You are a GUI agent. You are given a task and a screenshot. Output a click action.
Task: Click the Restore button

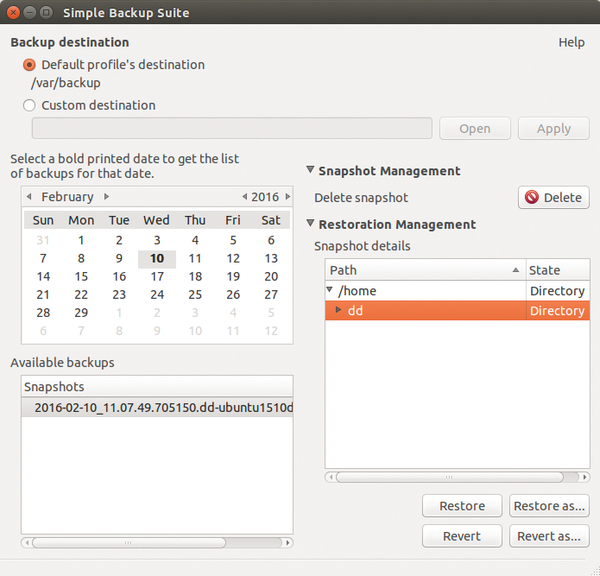tap(462, 506)
